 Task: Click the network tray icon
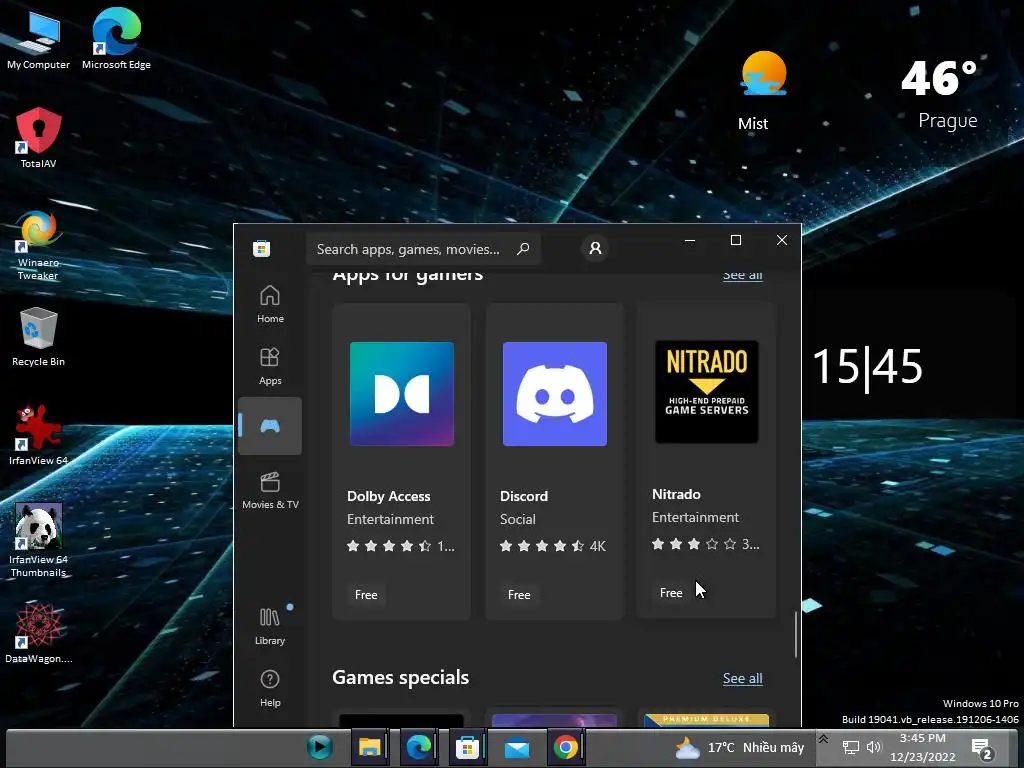850,748
